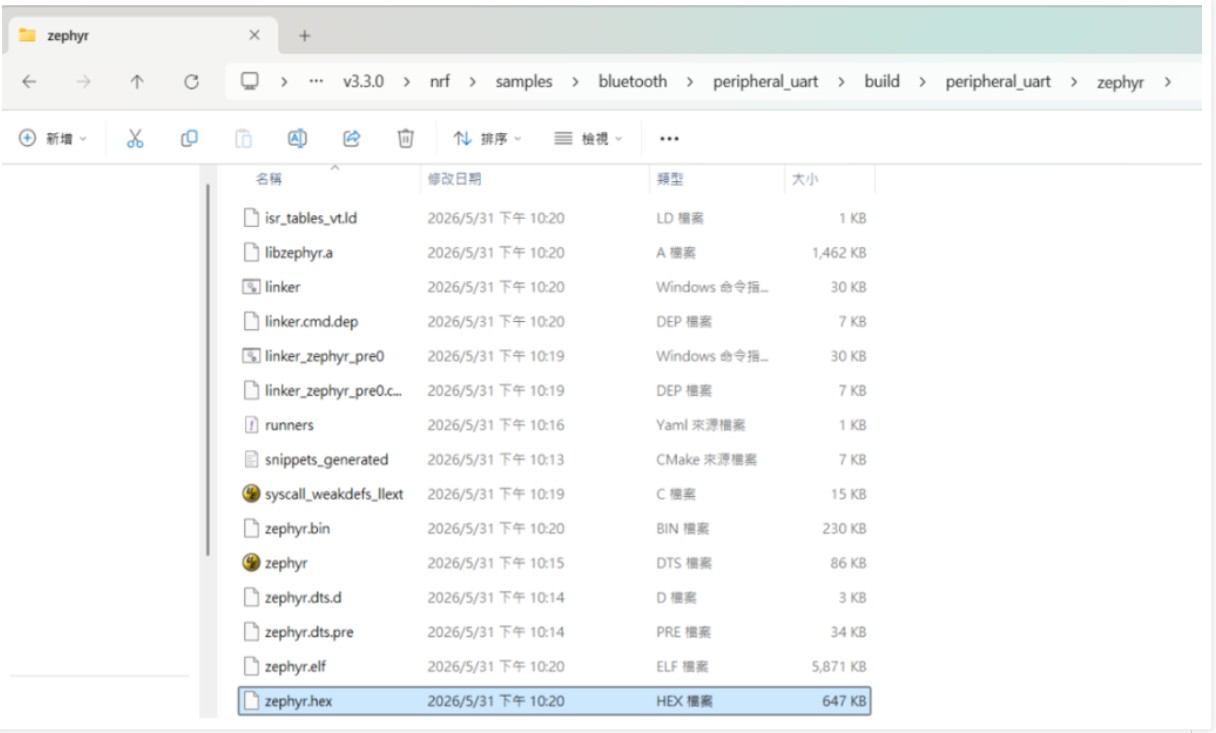Viewport: 1216px width, 733px height.
Task: Expand the chevron after samples breadcrumb
Action: [x=575, y=82]
